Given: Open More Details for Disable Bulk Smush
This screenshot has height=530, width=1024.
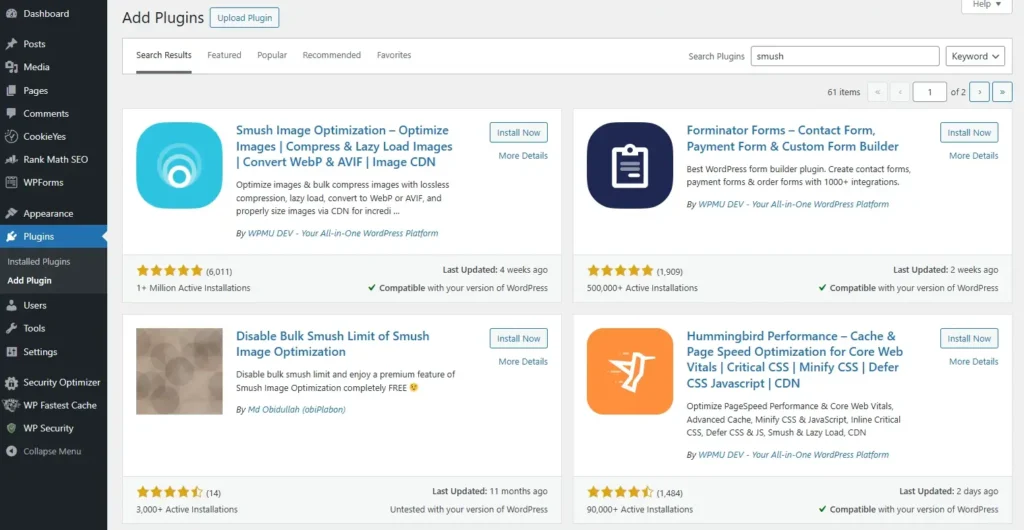Looking at the screenshot, I should (523, 362).
